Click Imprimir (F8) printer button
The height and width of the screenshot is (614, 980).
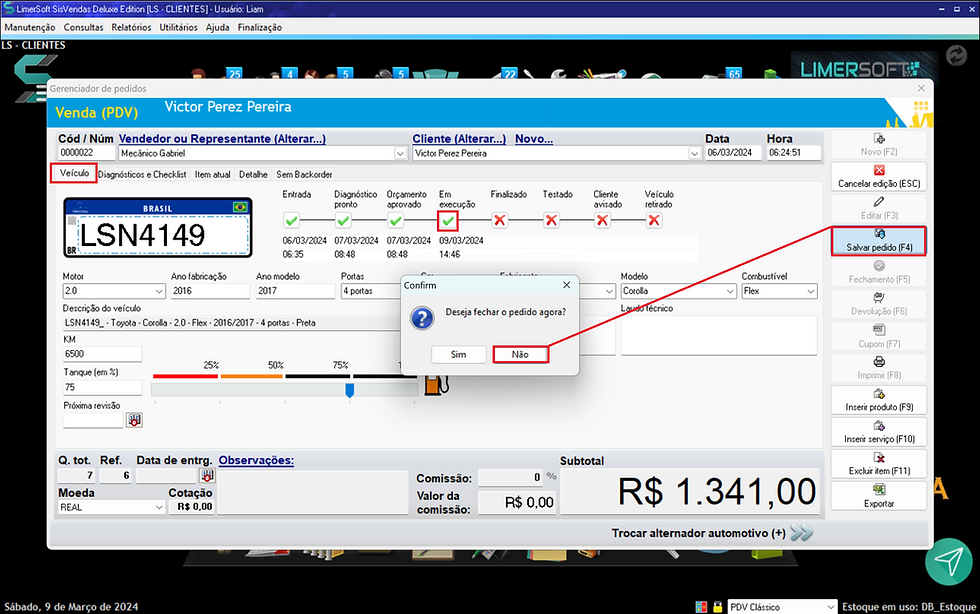click(x=878, y=368)
